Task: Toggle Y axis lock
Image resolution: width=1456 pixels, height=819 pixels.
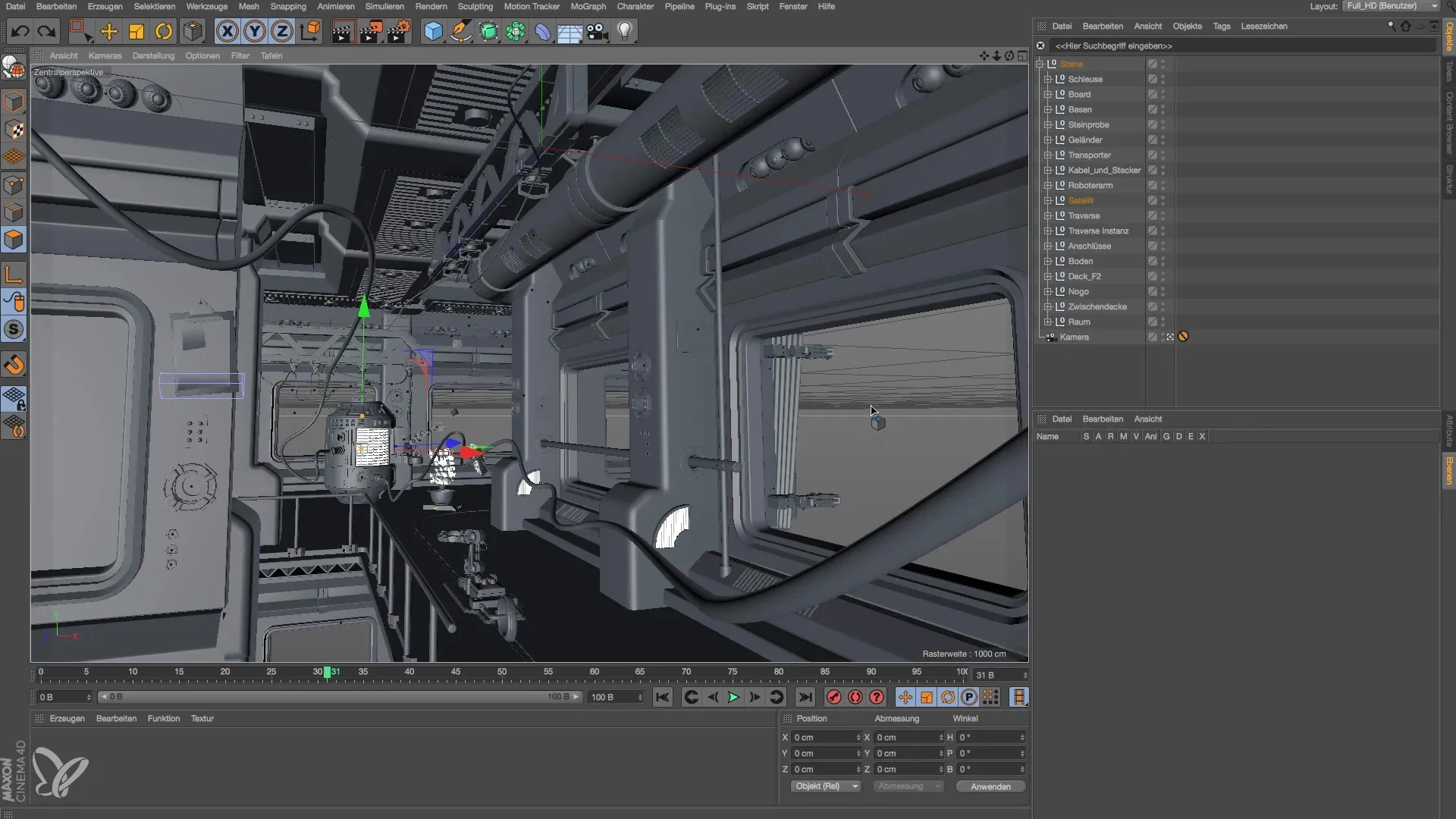Action: tap(255, 31)
